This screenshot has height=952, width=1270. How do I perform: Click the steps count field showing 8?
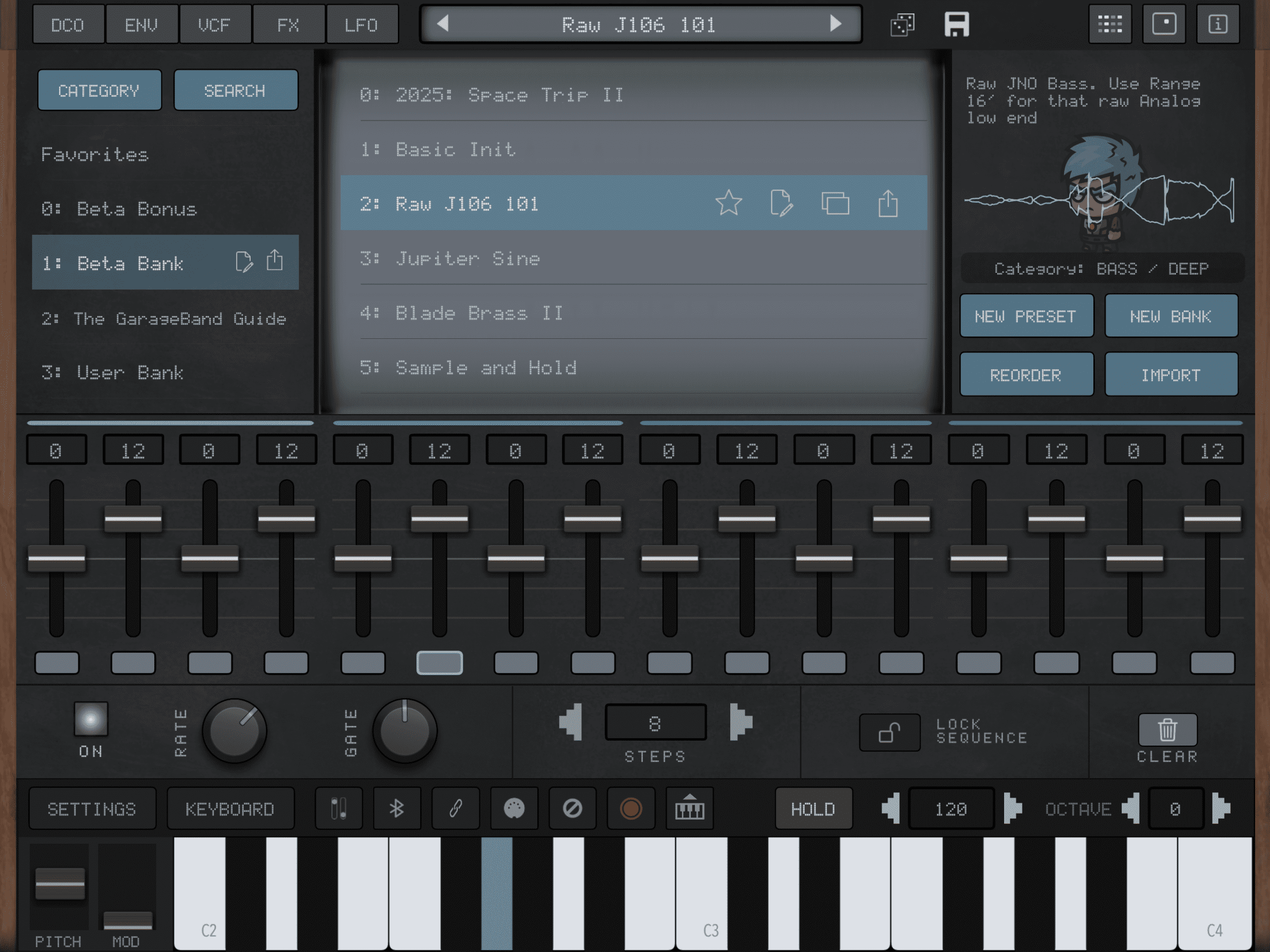[x=655, y=722]
